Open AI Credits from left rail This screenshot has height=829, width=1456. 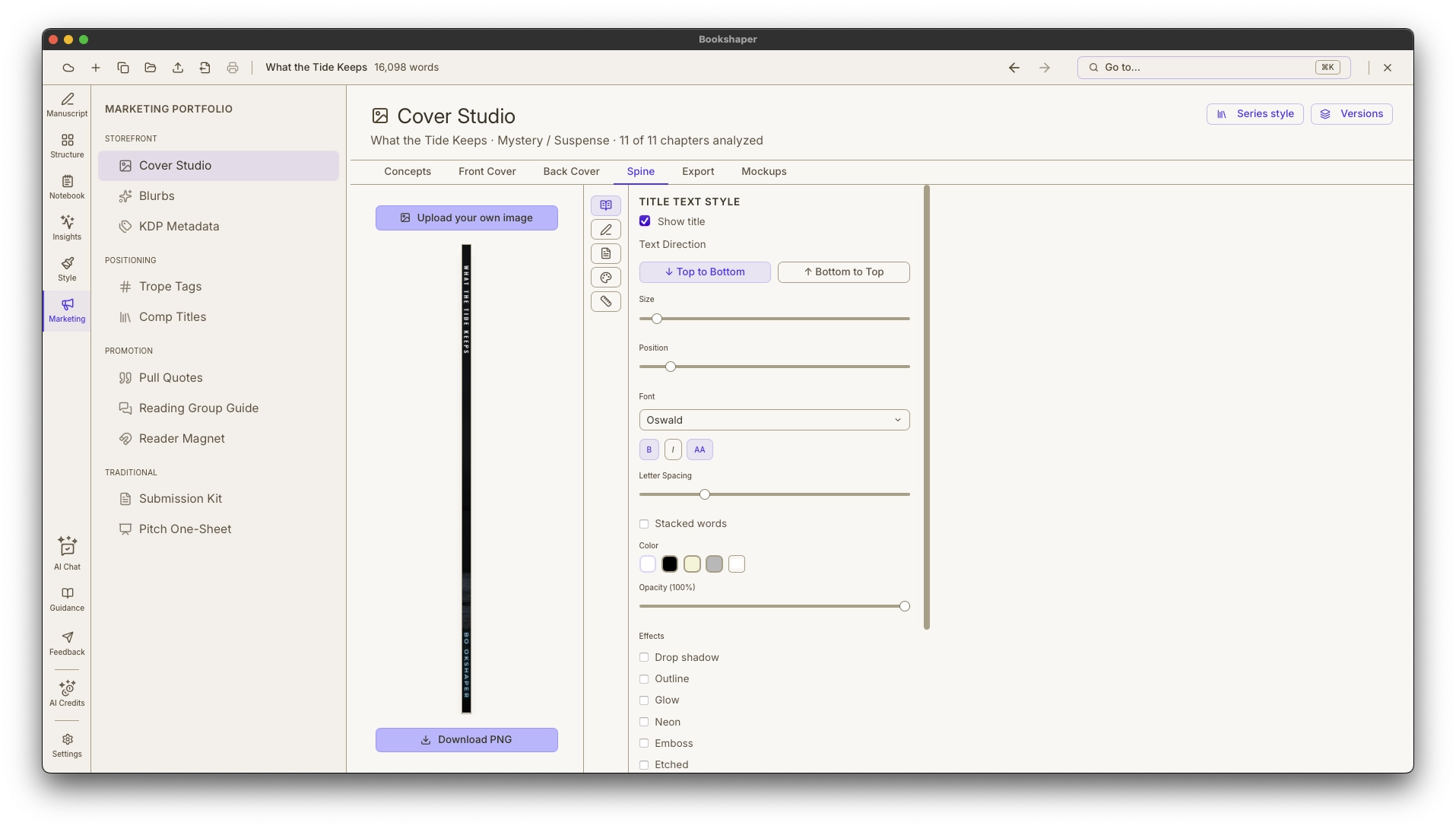67,694
